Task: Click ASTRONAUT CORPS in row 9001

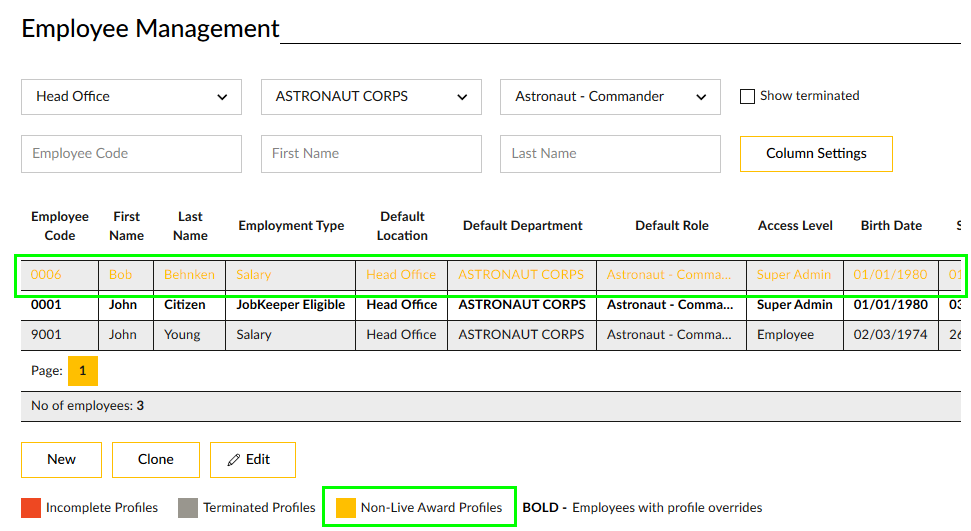Action: click(x=521, y=335)
